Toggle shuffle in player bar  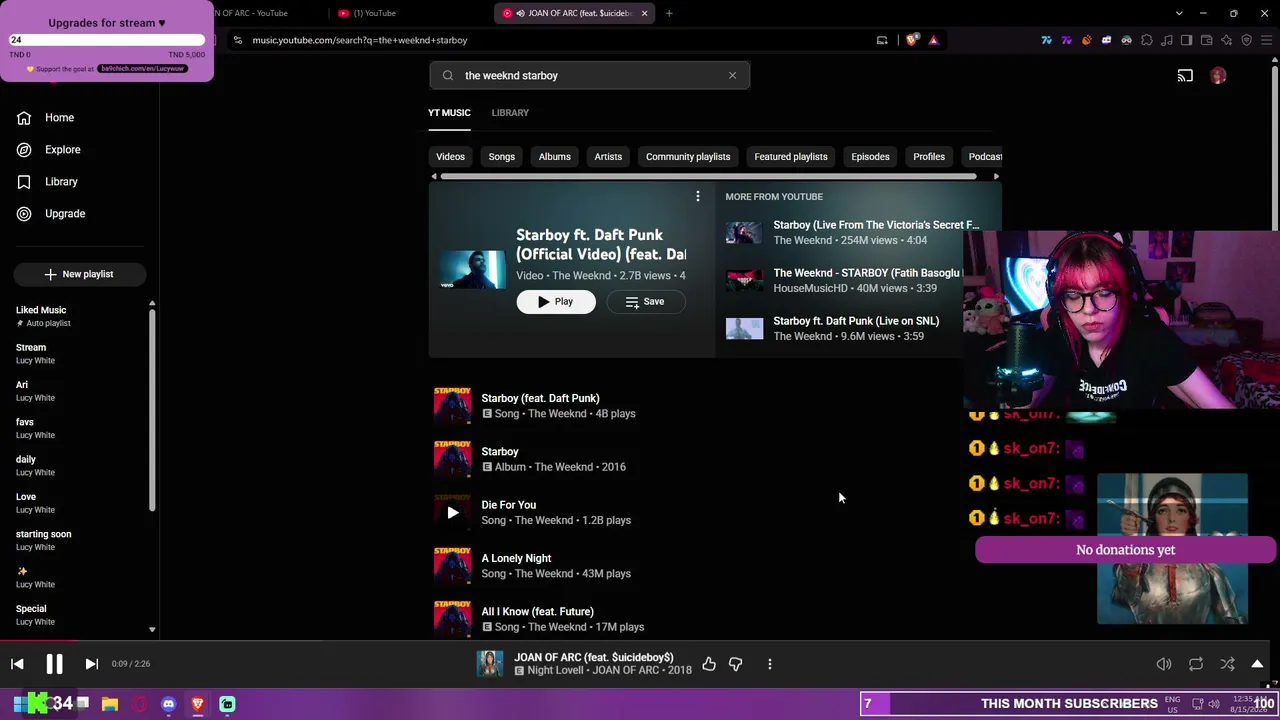coord(1227,664)
